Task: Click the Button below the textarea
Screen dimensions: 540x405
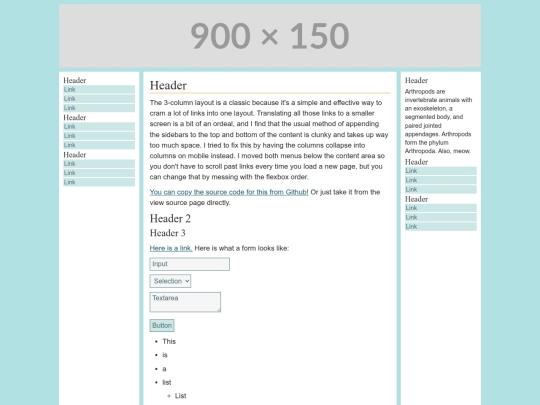Action: click(x=162, y=325)
